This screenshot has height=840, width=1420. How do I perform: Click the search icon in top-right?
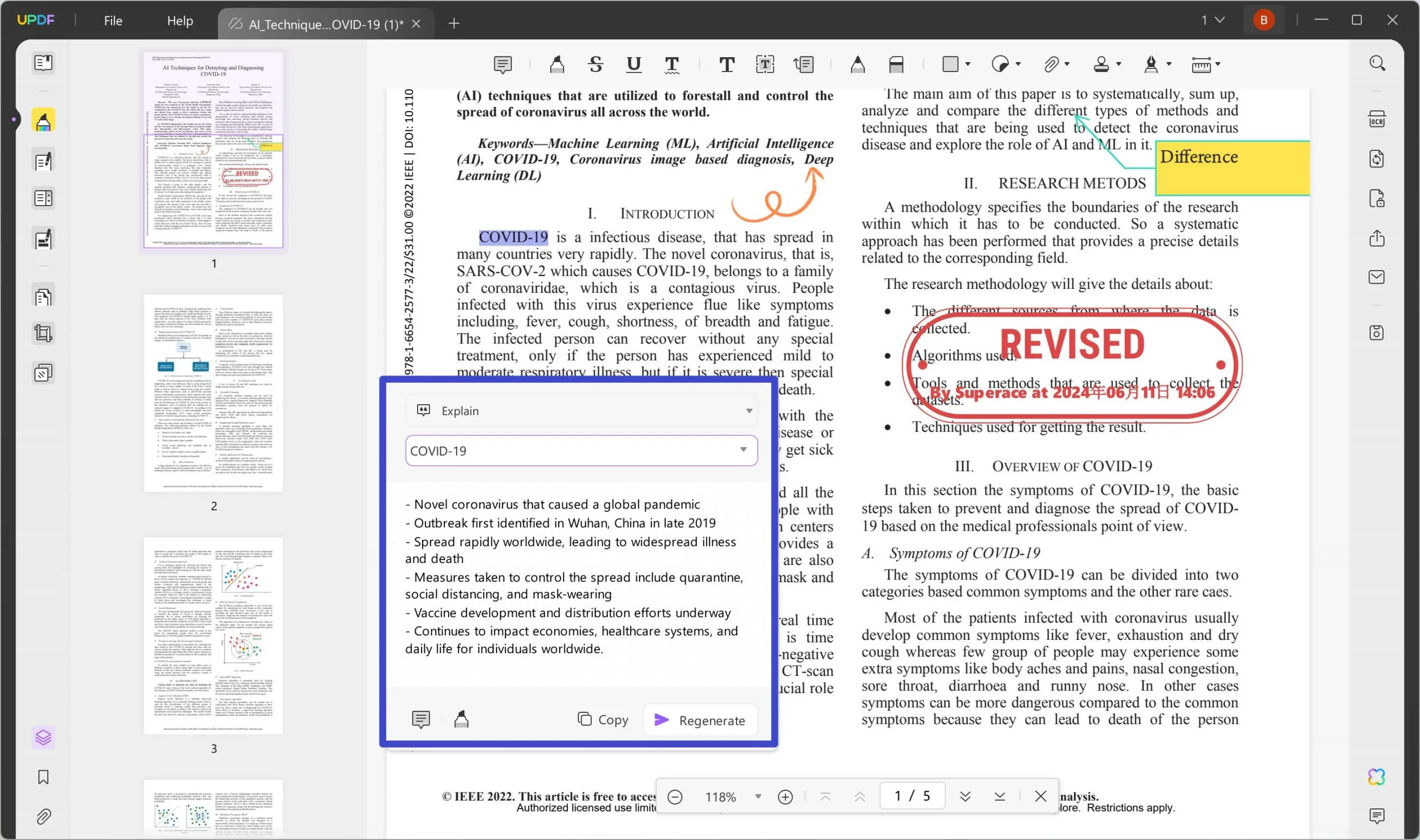coord(1378,64)
